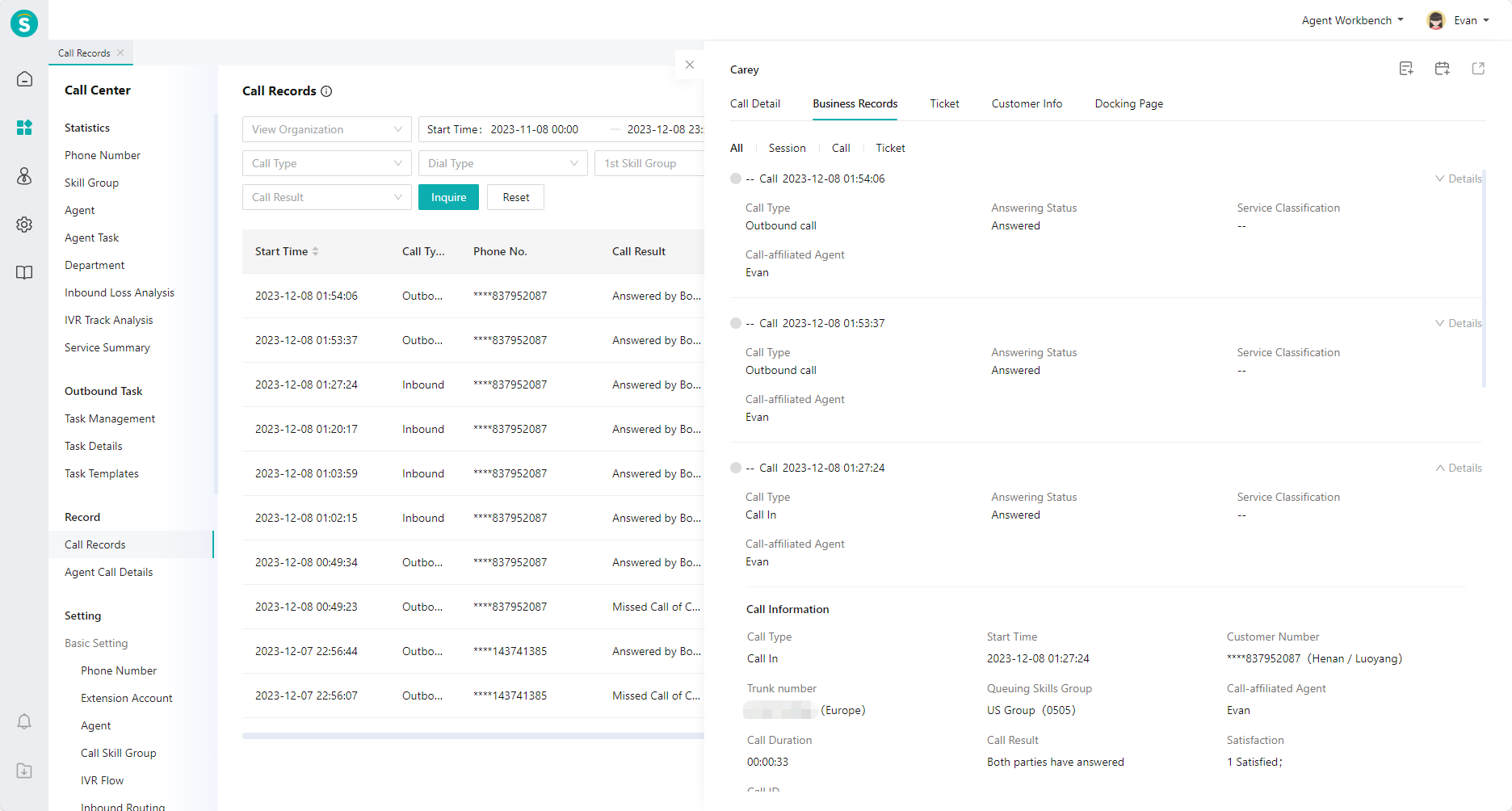Open Skill Group statistics
This screenshot has width=1512, height=811.
pos(91,183)
